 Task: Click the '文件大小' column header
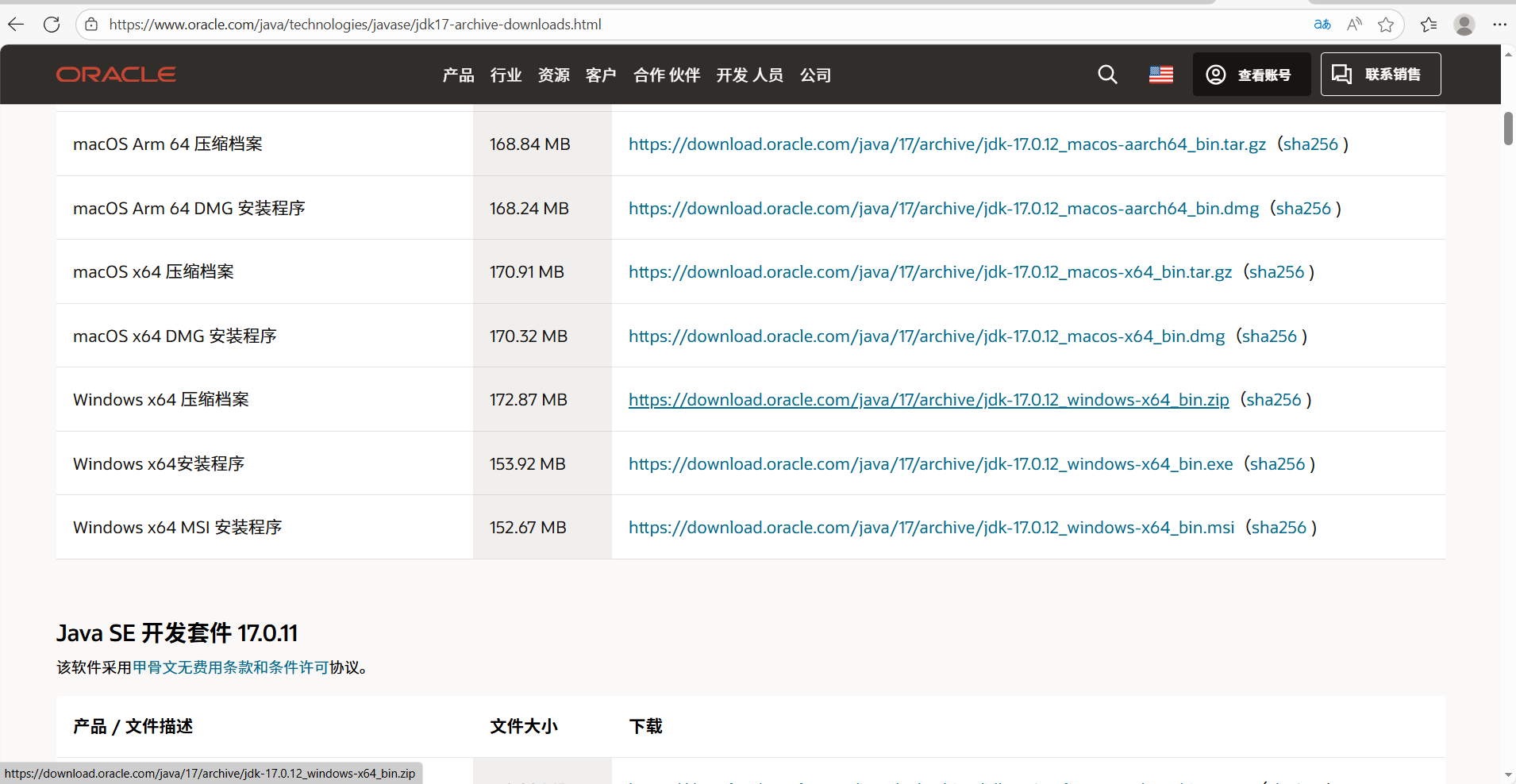pyautogui.click(x=524, y=727)
